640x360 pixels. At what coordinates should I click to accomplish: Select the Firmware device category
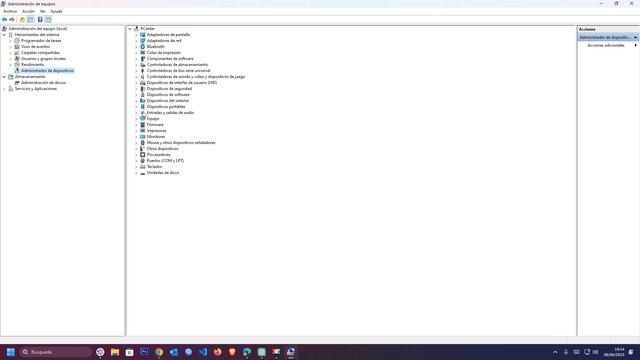155,124
